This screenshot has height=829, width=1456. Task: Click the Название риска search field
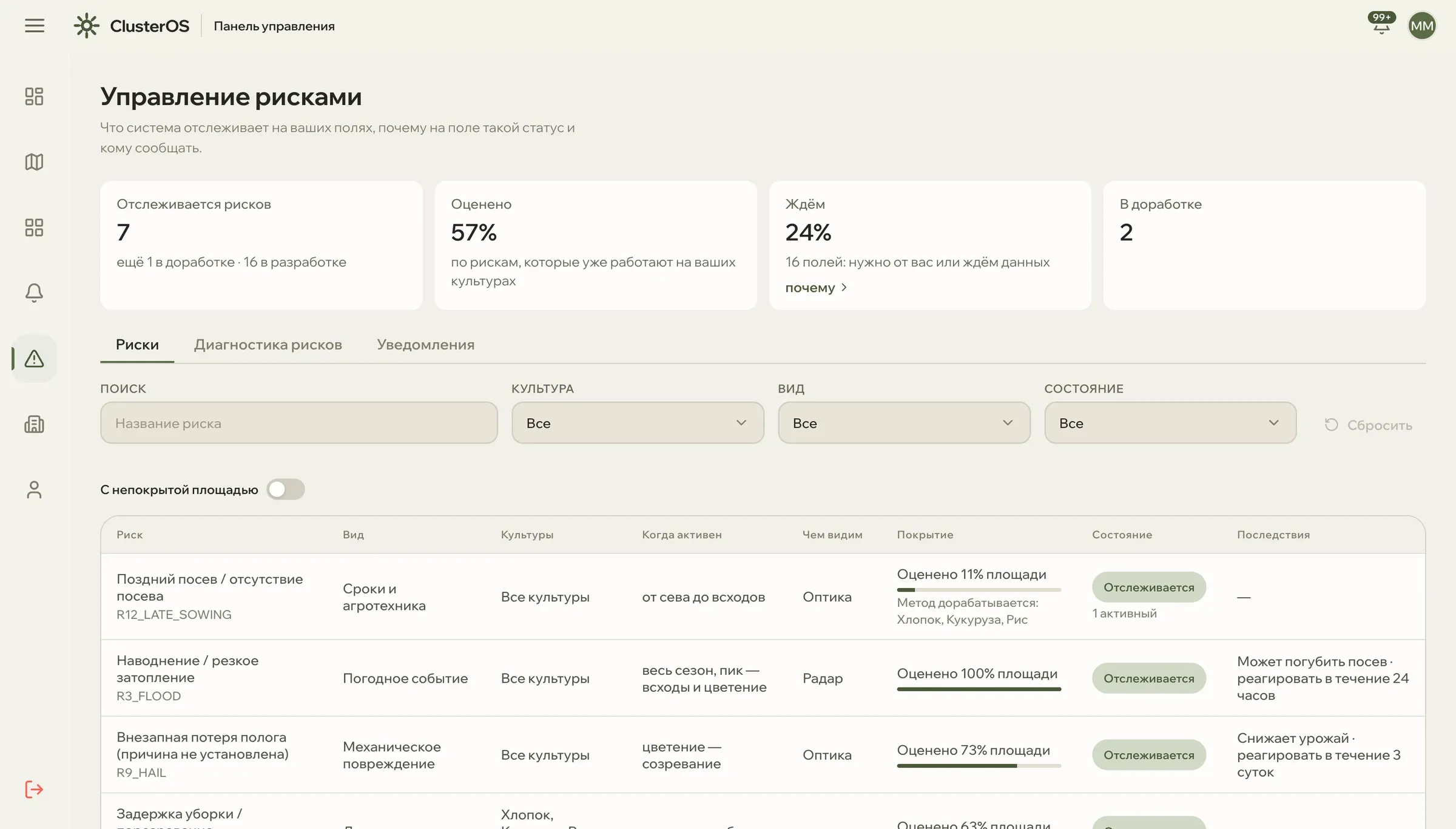(299, 423)
